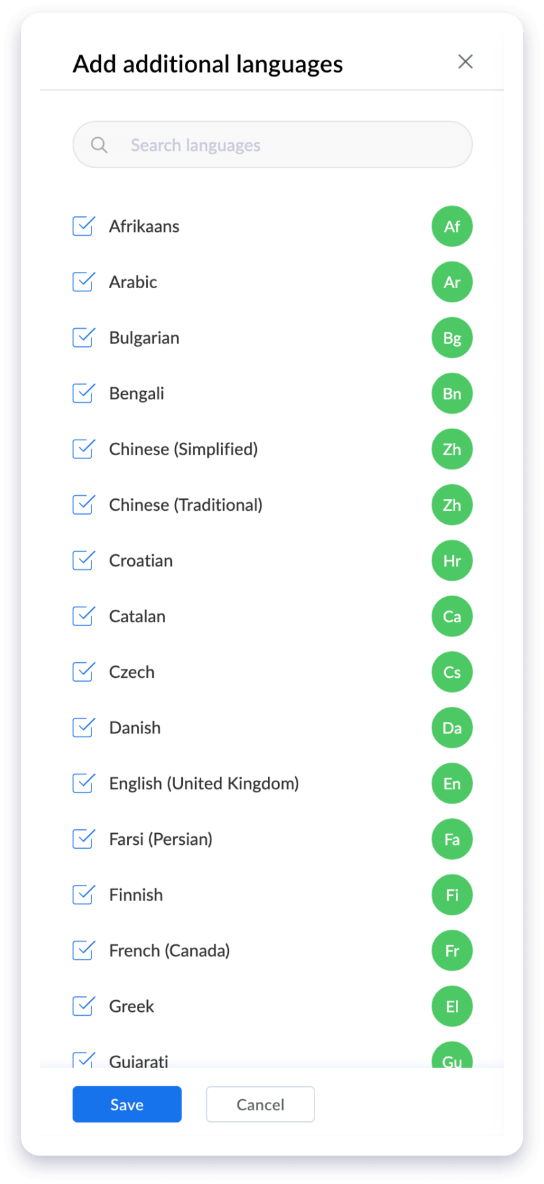Deselect the Danish checkbox

83,728
